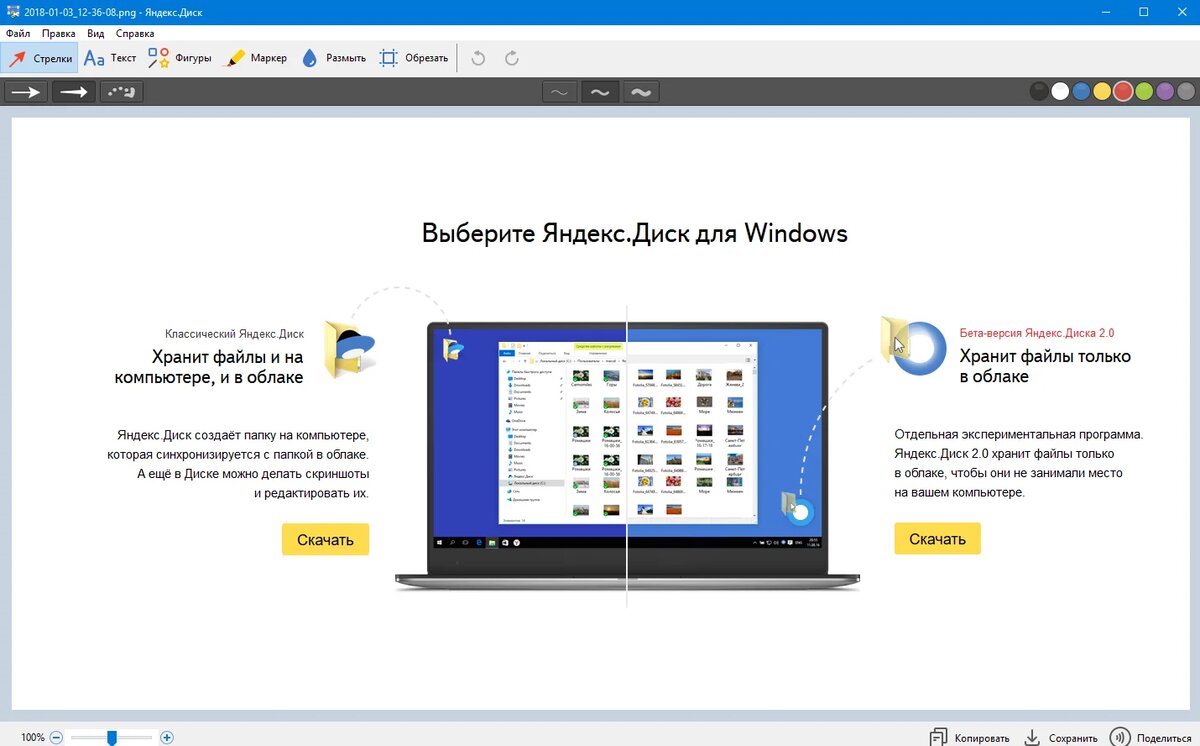Open the Файл menu

17,33
